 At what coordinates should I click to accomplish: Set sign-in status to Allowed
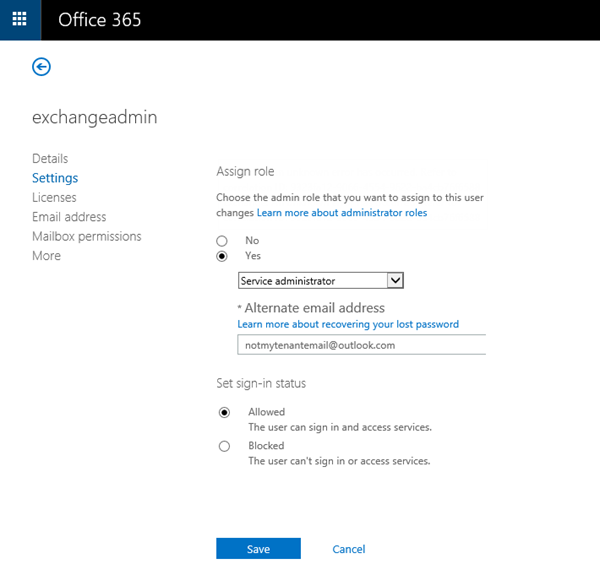224,412
